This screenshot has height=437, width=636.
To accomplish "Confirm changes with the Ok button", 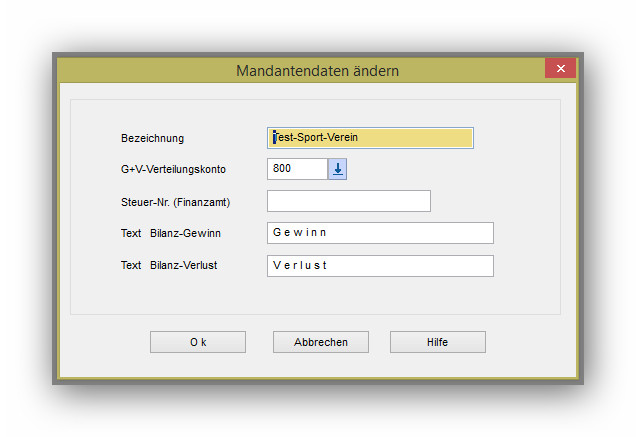I will pos(197,342).
